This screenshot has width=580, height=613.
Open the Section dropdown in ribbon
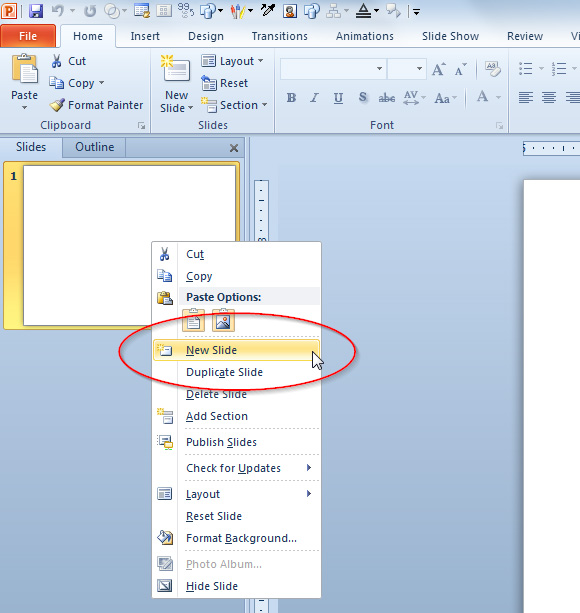(234, 105)
